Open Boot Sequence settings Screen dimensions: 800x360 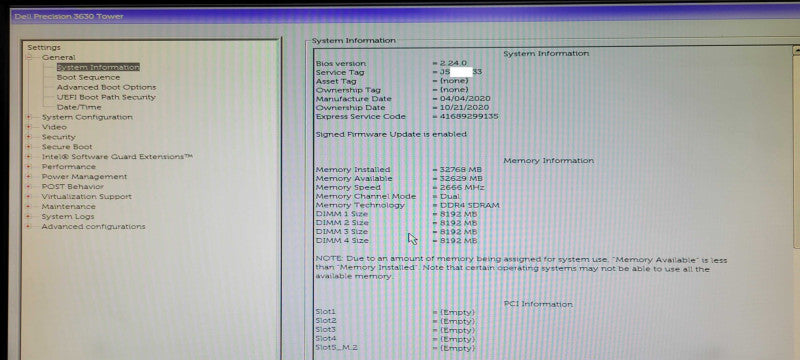pyautogui.click(x=88, y=78)
